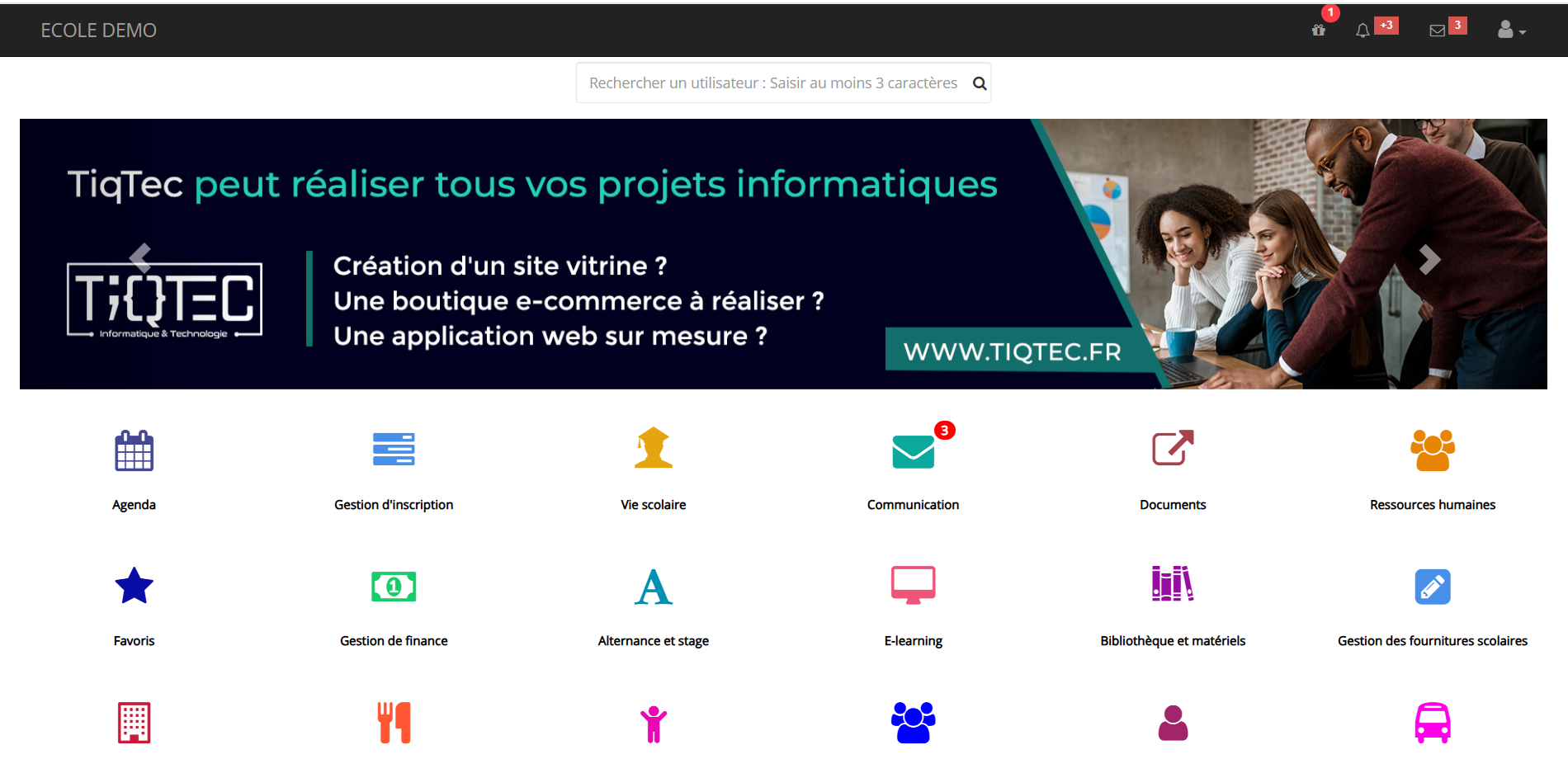Click the Gestion de finance label
Screen dimensions: 1568x759
394,641
